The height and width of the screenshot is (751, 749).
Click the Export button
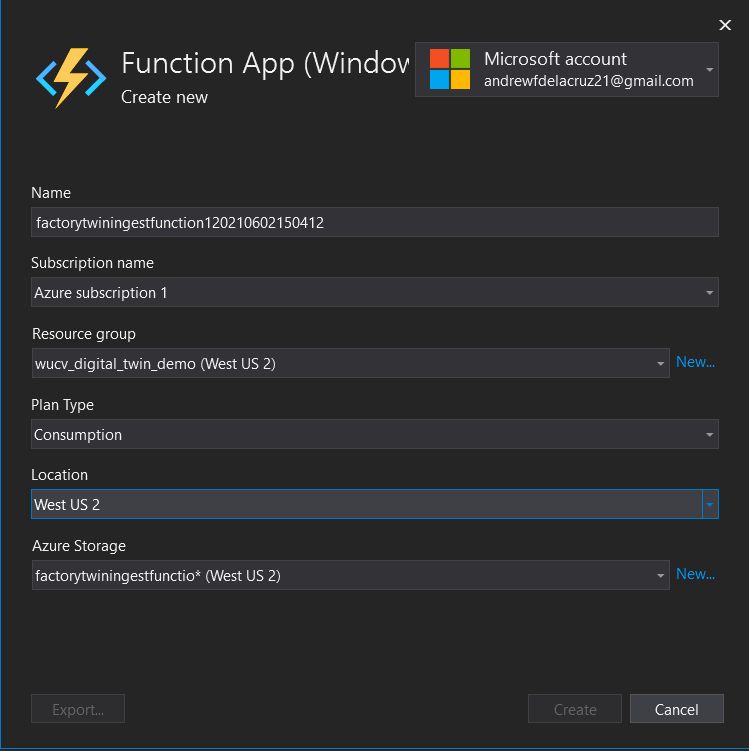(x=78, y=709)
